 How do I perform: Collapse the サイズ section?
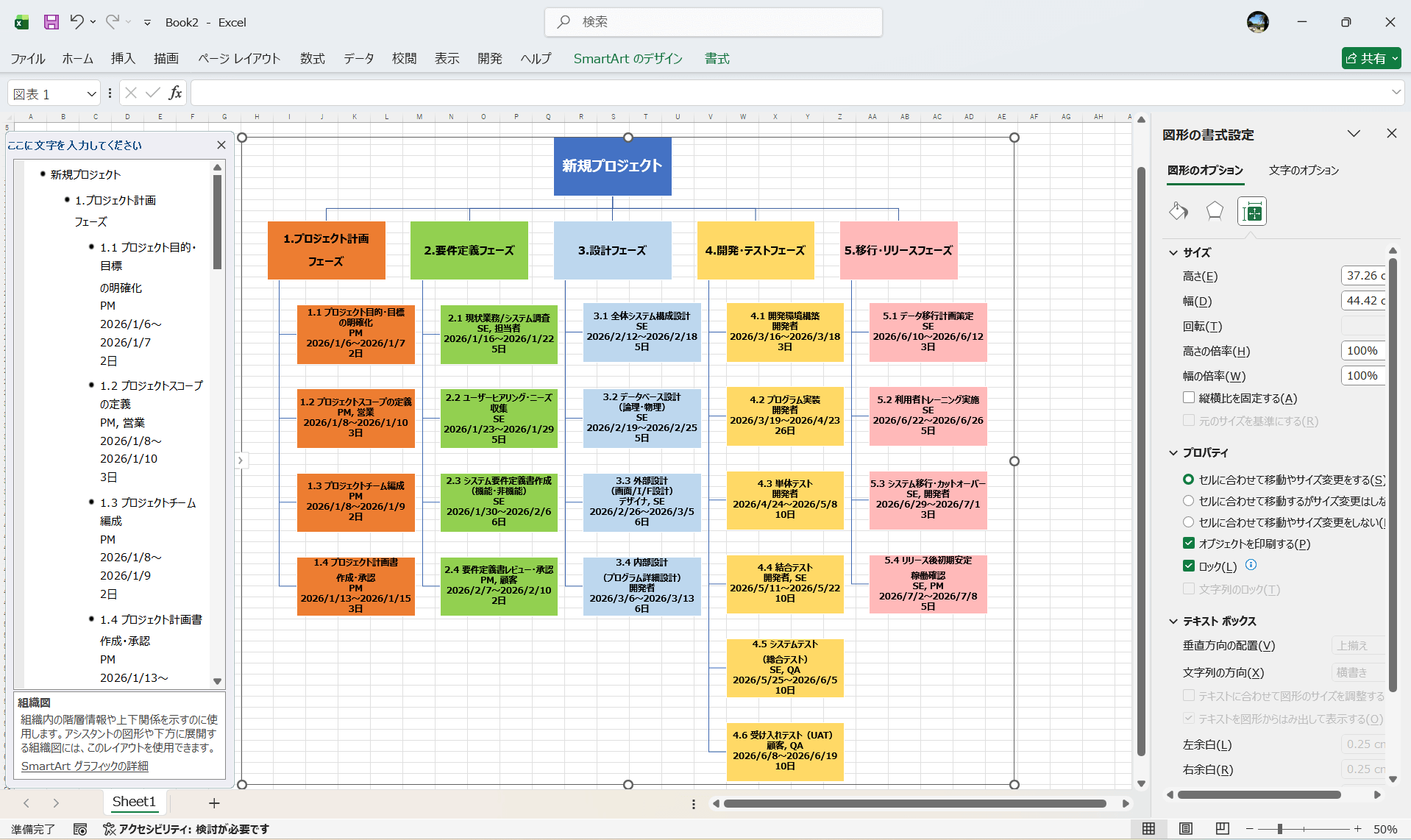point(1173,252)
